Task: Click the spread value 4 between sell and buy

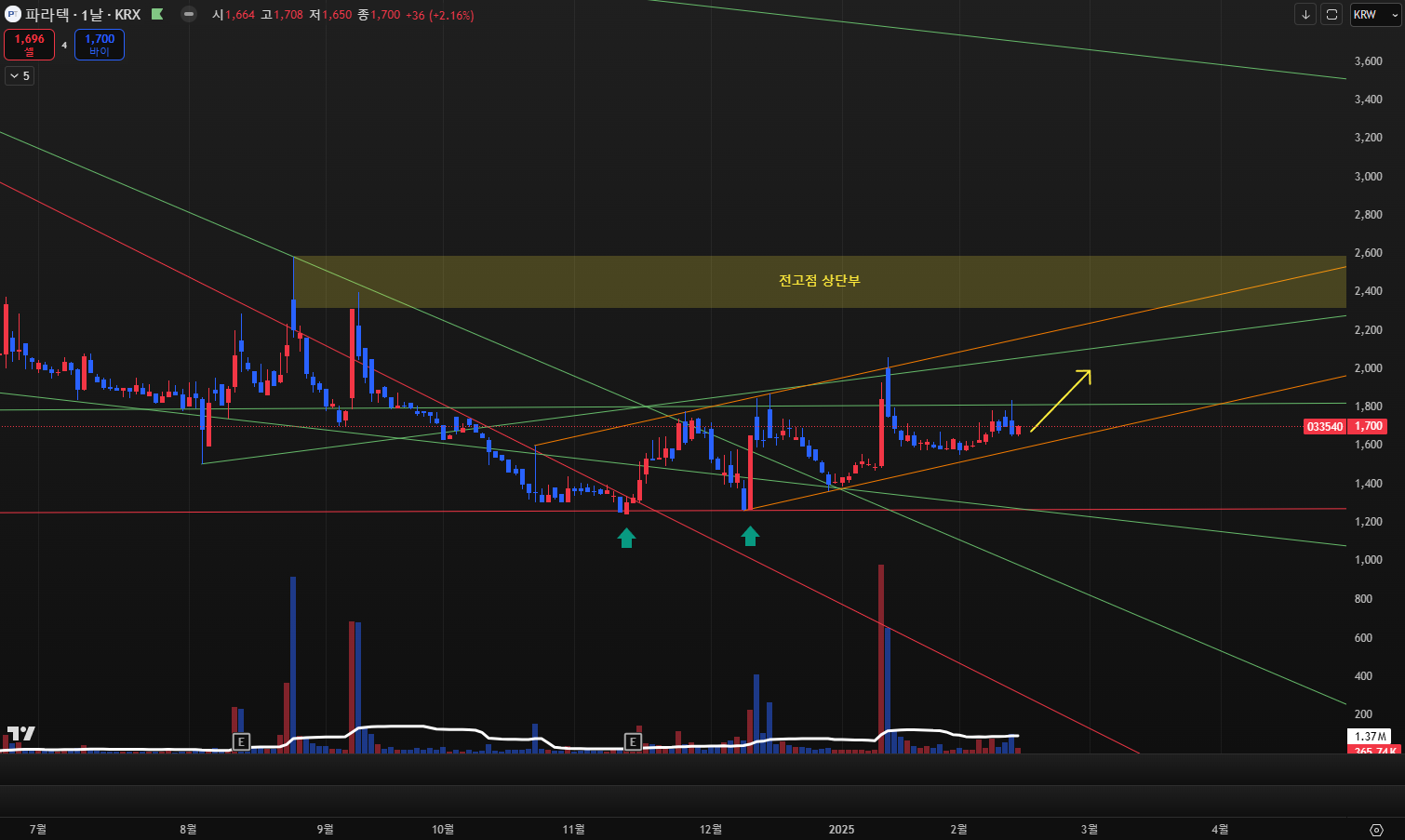Action: click(x=64, y=45)
